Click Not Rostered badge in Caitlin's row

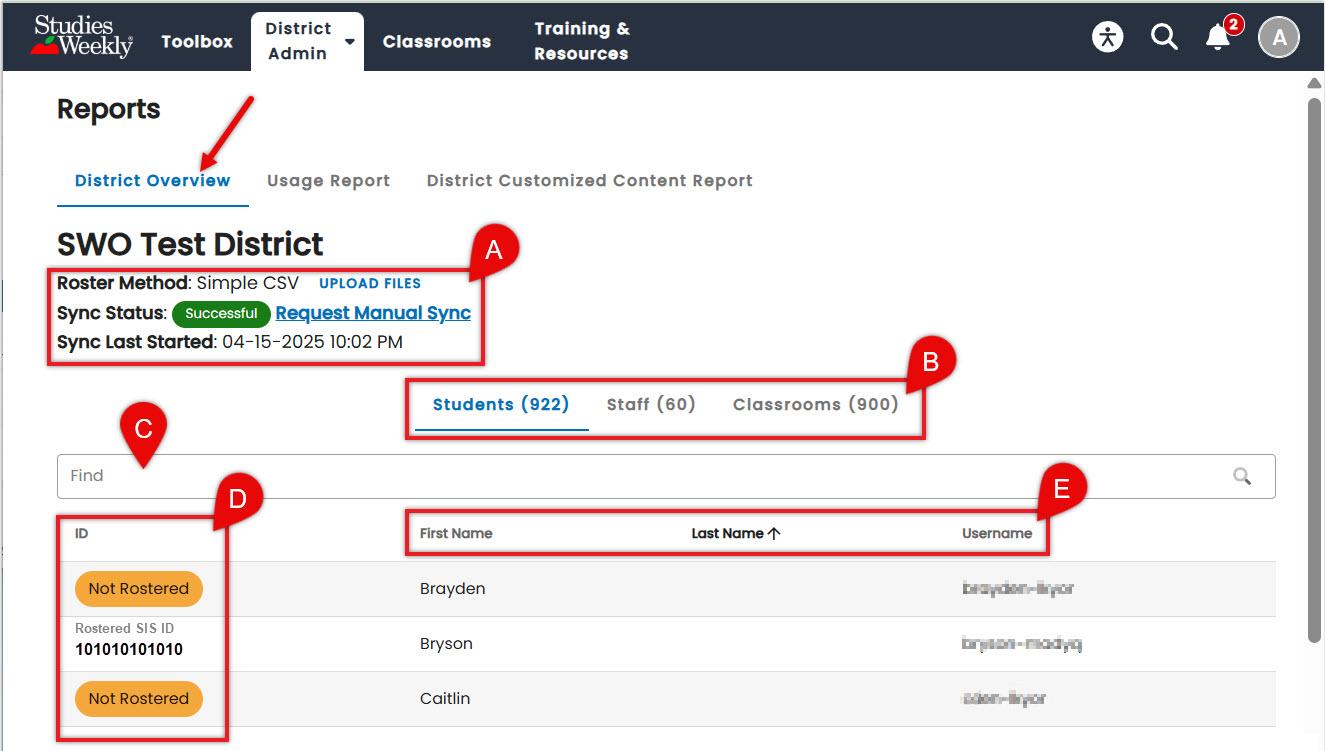tap(139, 699)
